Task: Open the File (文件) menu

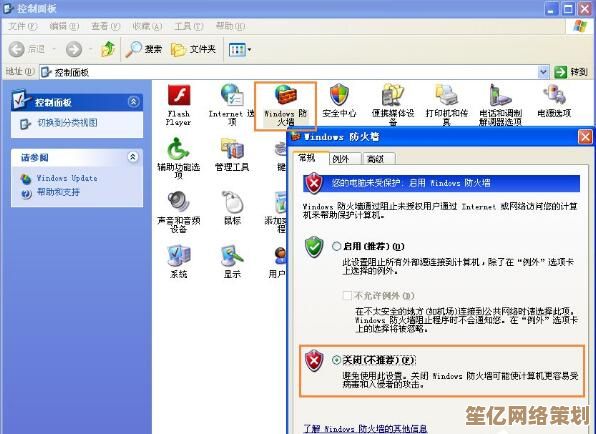Action: (x=23, y=26)
